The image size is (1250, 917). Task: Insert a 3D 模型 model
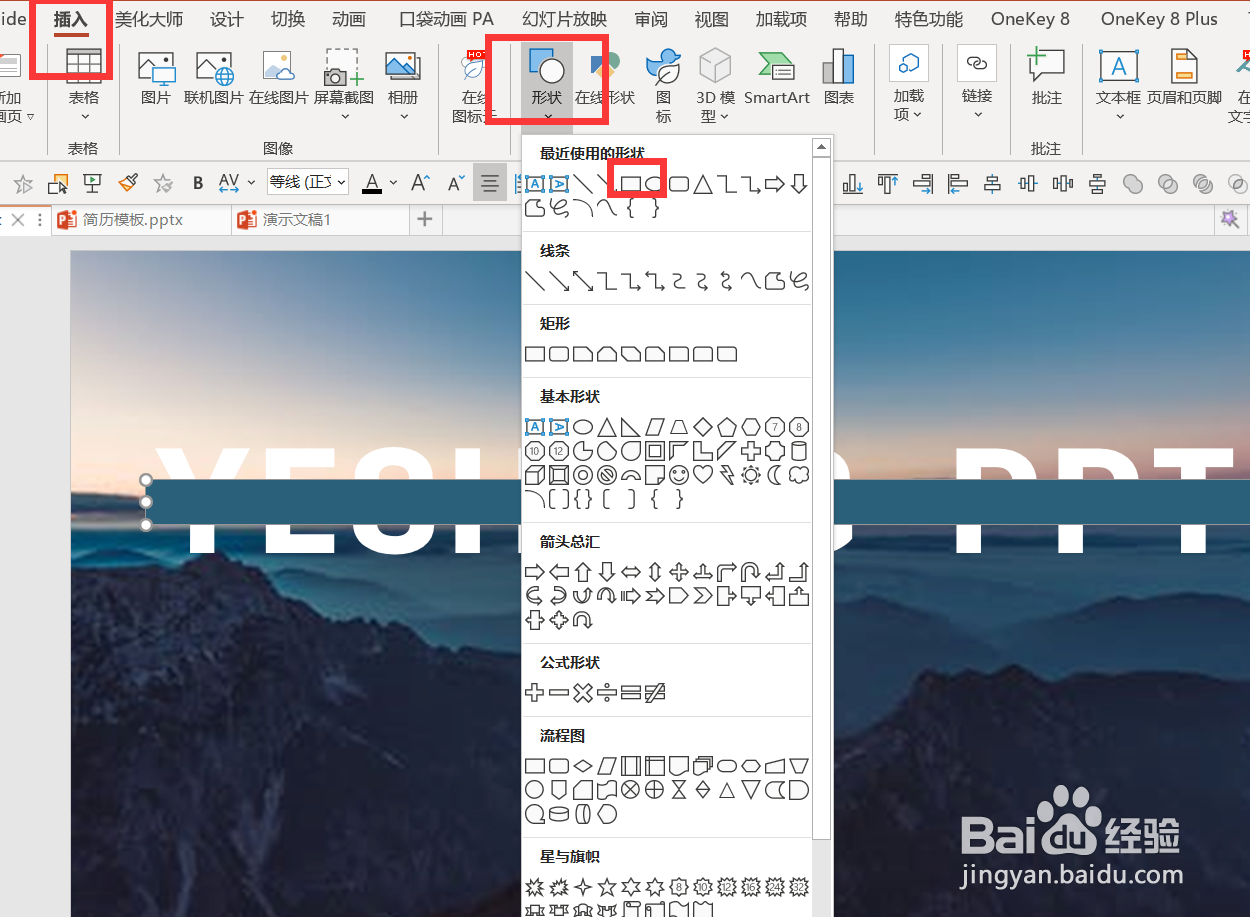715,86
